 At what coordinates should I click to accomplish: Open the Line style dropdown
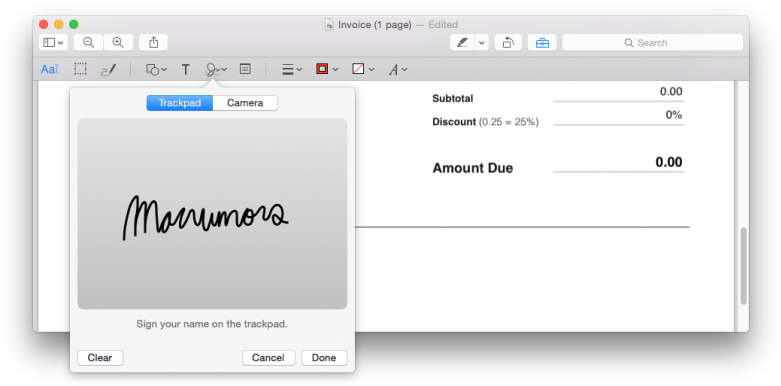(x=292, y=70)
